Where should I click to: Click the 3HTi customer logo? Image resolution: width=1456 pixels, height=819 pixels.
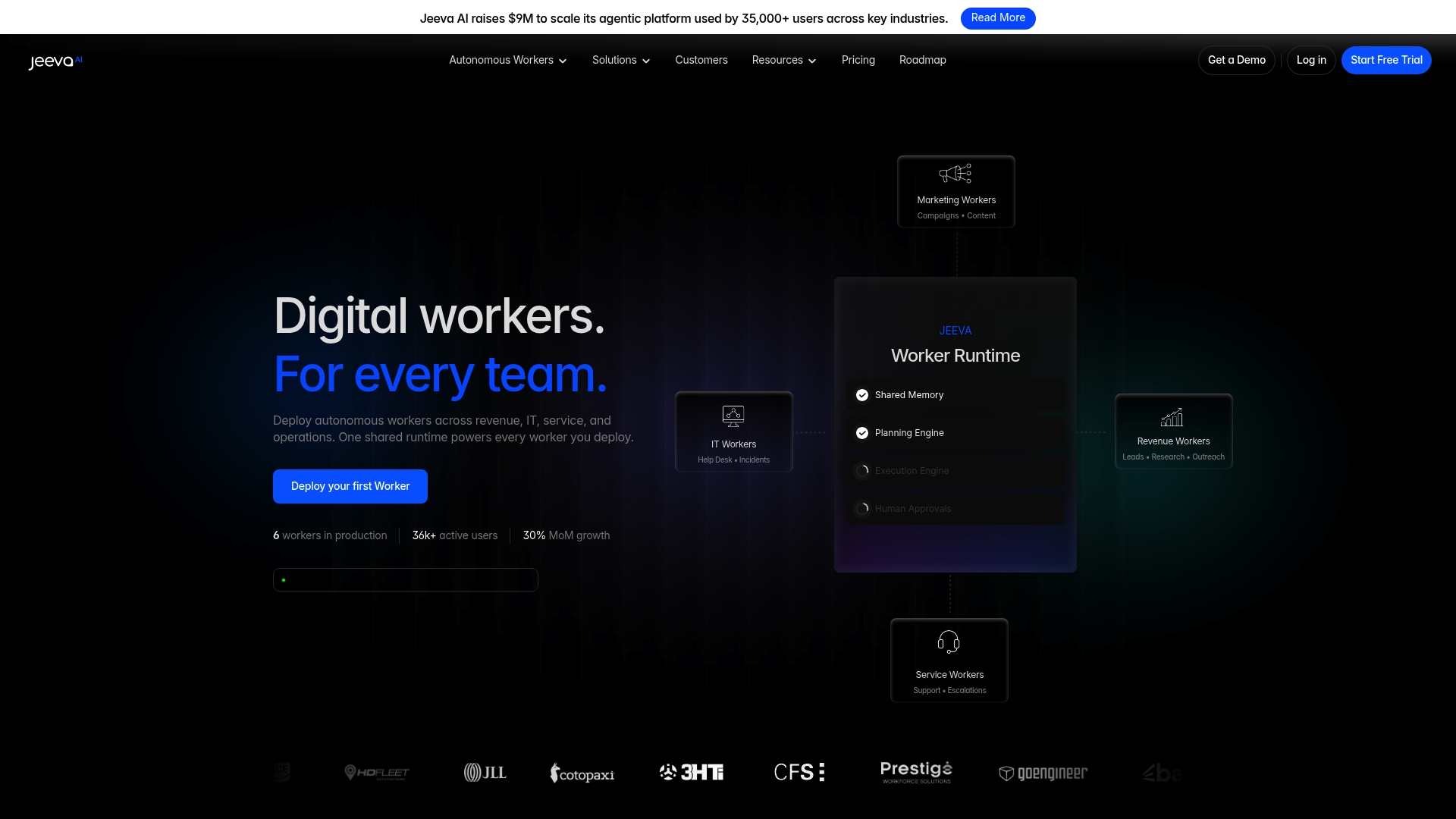(692, 772)
